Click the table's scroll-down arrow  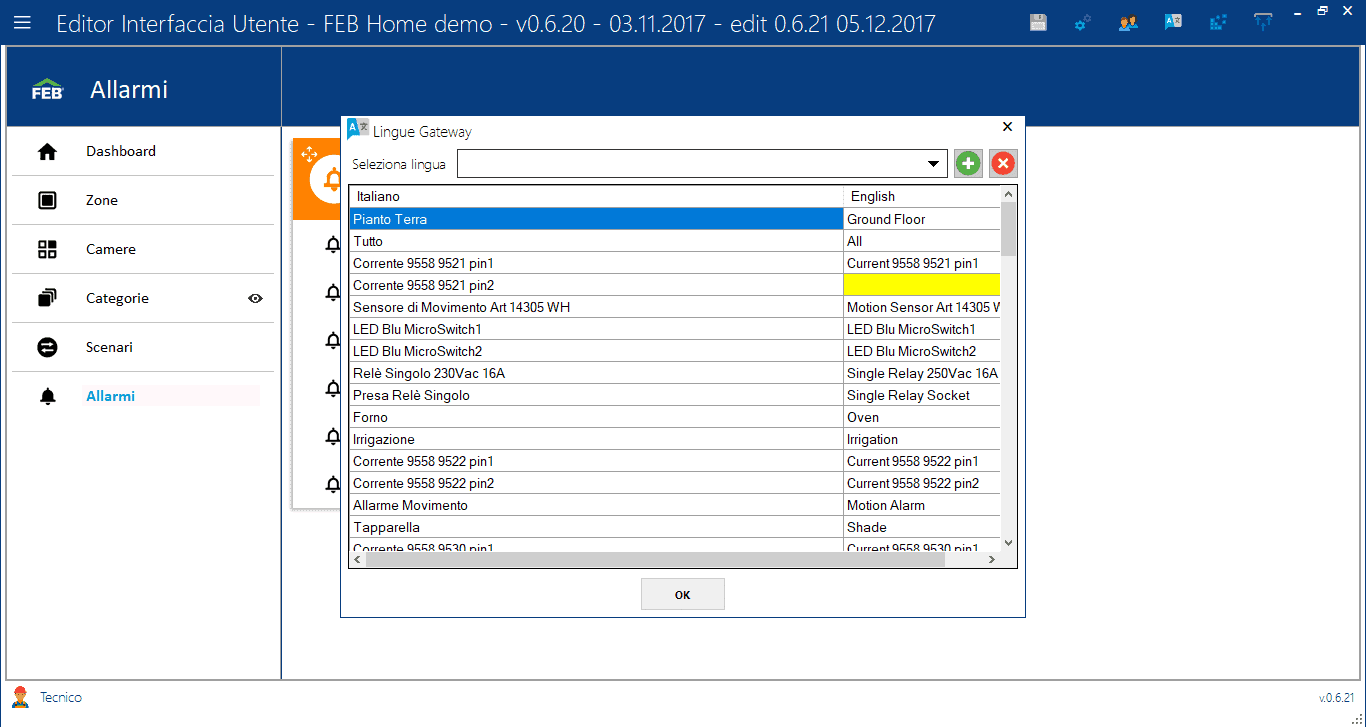[x=1008, y=543]
